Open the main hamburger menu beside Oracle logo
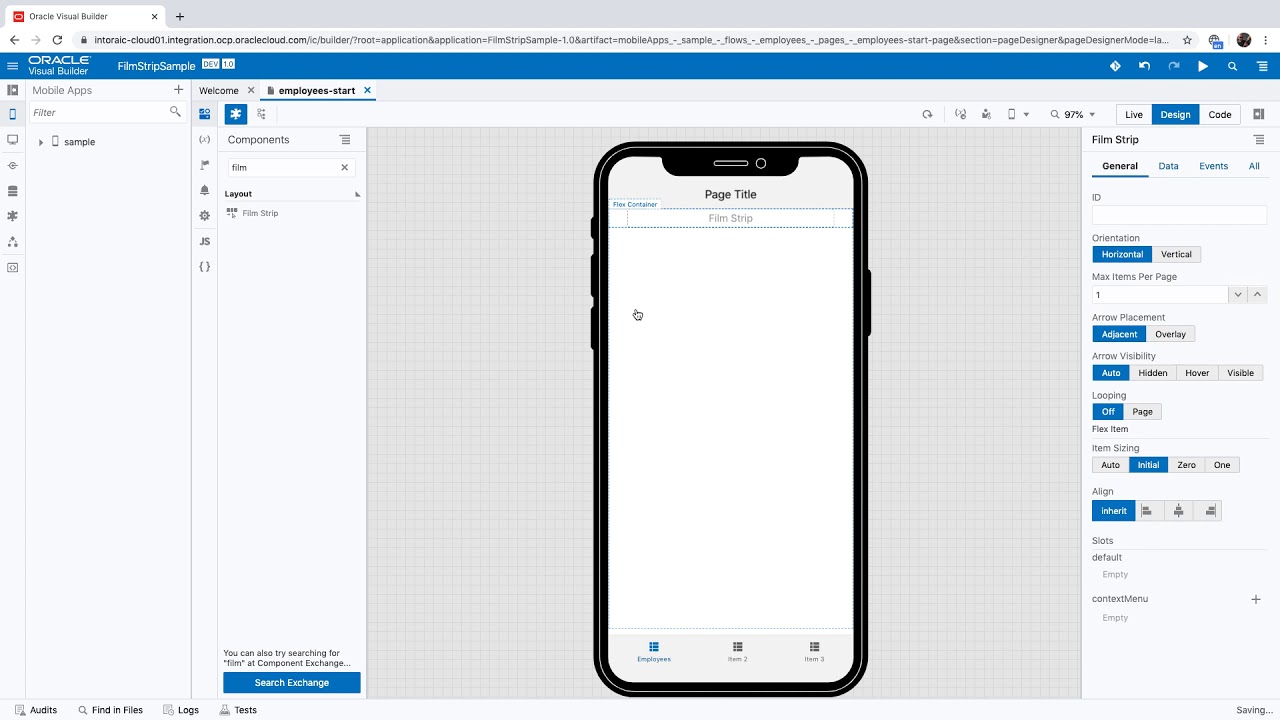Image resolution: width=1280 pixels, height=720 pixels. (x=12, y=66)
